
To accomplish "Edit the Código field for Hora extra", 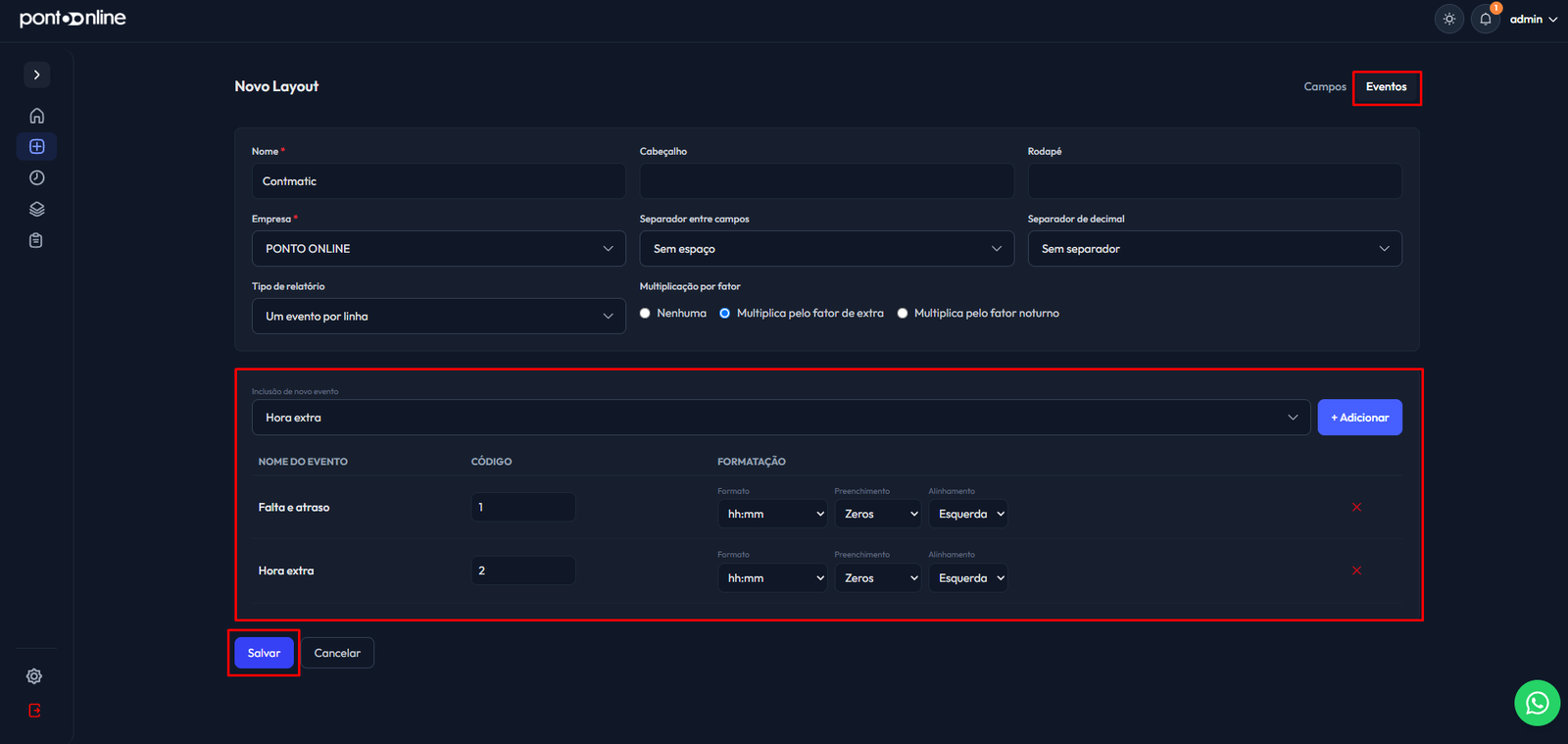I will [523, 570].
